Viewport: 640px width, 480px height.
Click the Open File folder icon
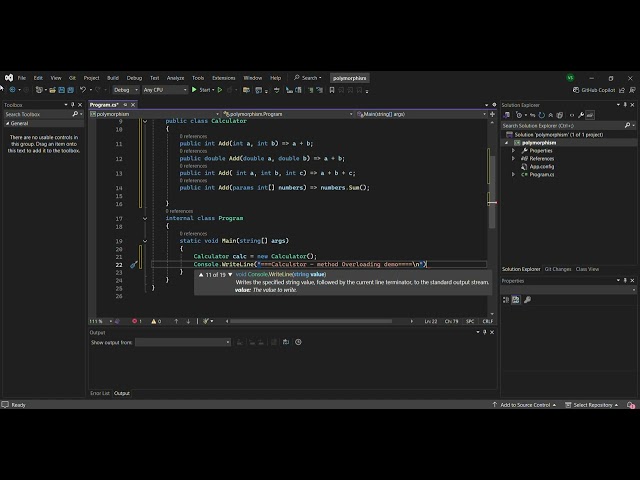(x=52, y=90)
